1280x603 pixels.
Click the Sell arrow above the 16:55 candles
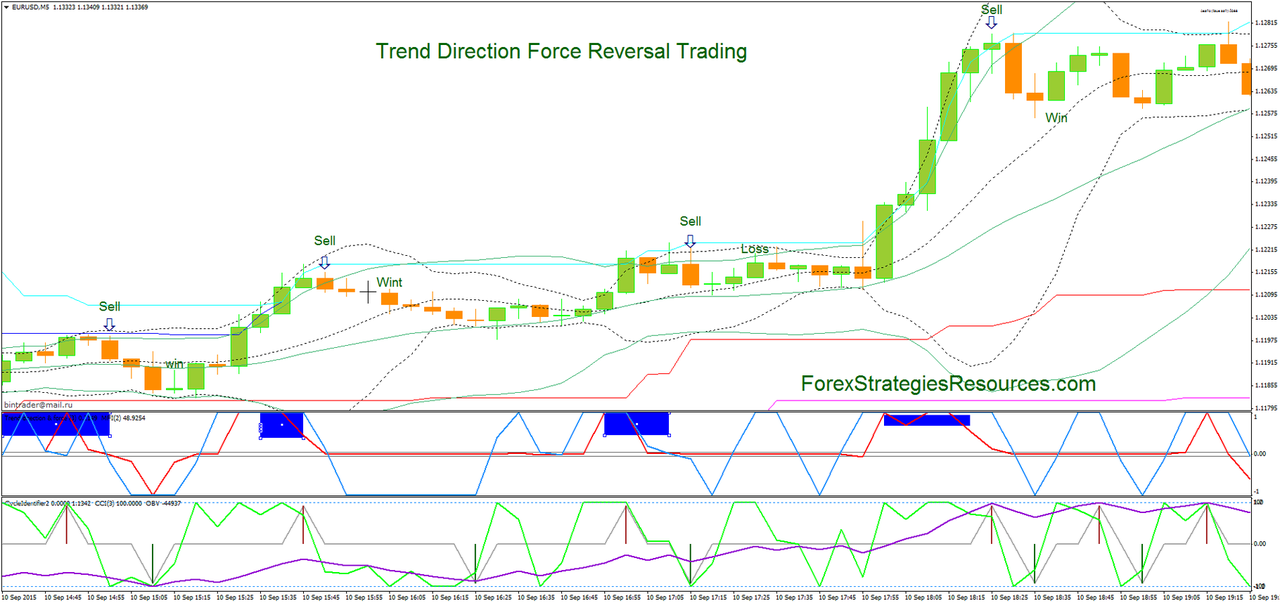pos(690,240)
